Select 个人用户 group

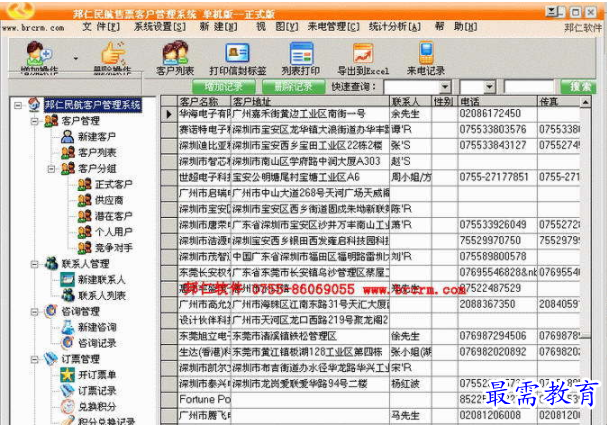point(114,232)
